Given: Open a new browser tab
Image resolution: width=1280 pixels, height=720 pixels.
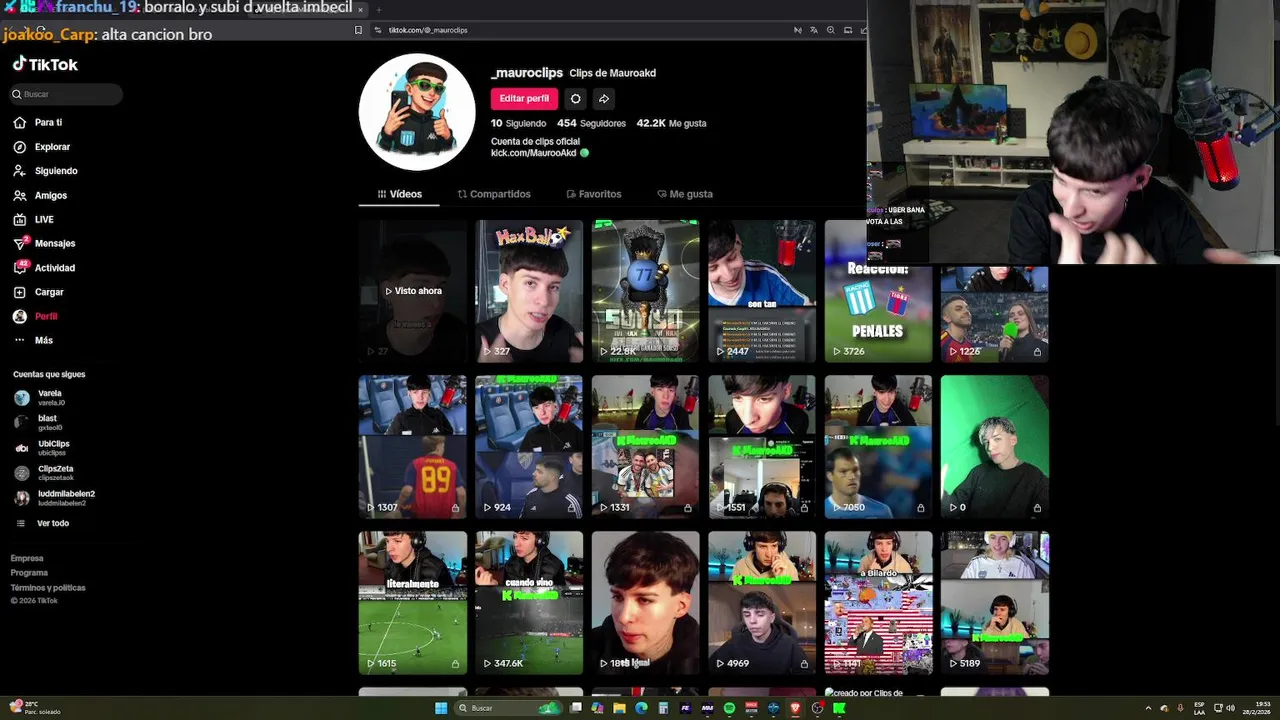Looking at the screenshot, I should tap(379, 9).
